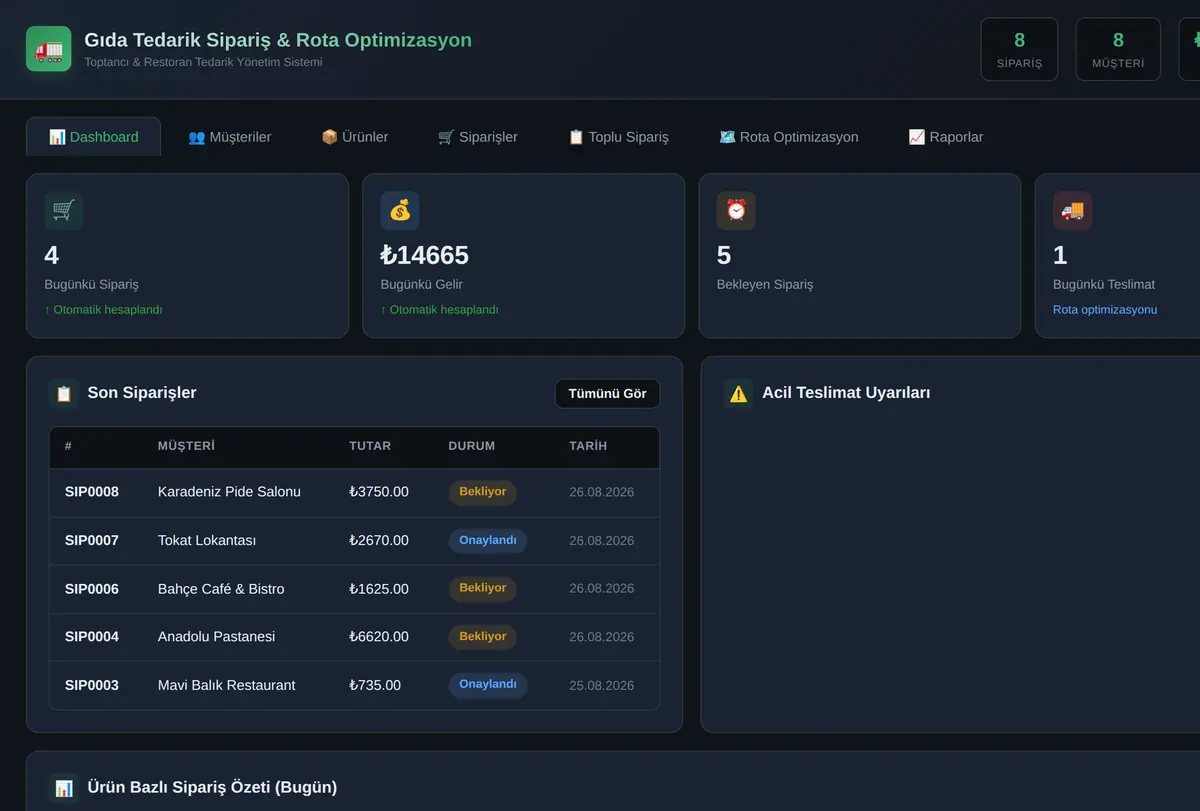Click the MÜŞTERİ column header
The width and height of the screenshot is (1200, 811).
coord(186,446)
